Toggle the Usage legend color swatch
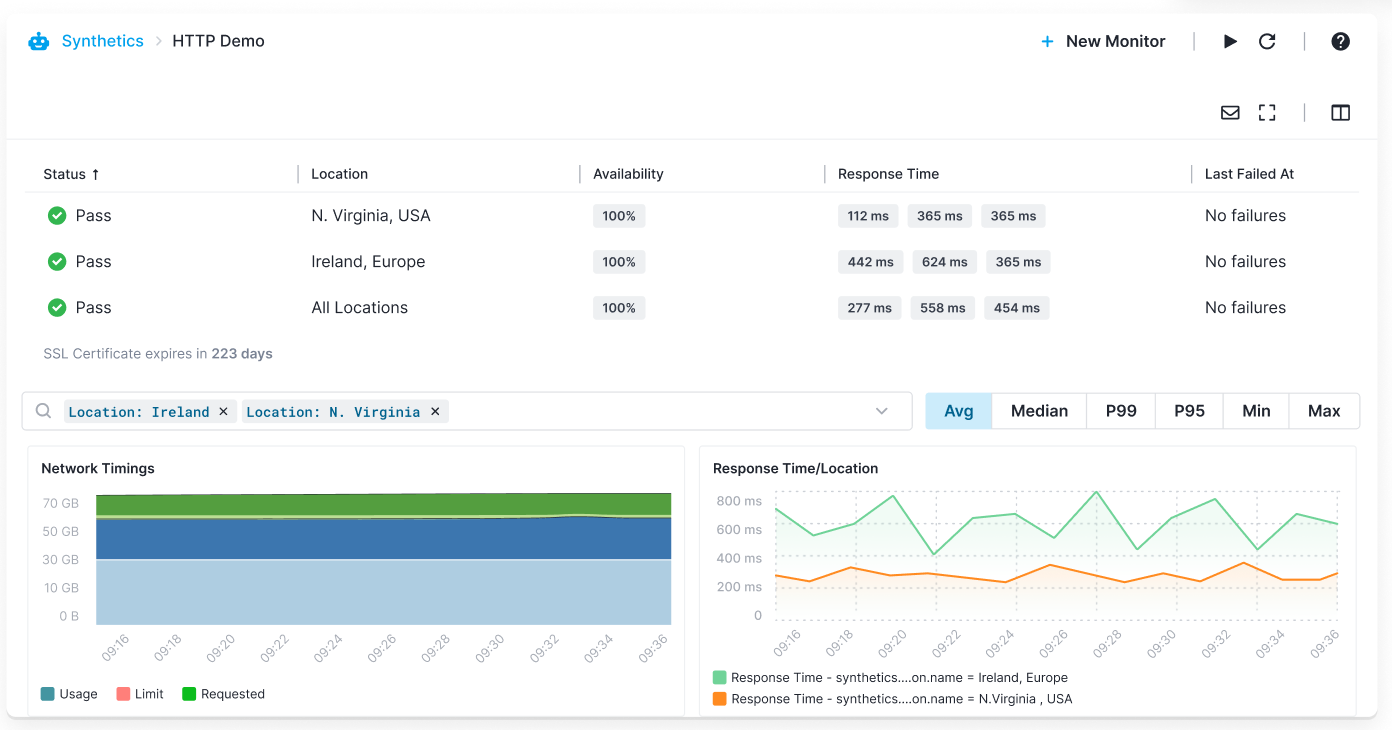Viewport: 1392px width, 730px height. tap(48, 694)
